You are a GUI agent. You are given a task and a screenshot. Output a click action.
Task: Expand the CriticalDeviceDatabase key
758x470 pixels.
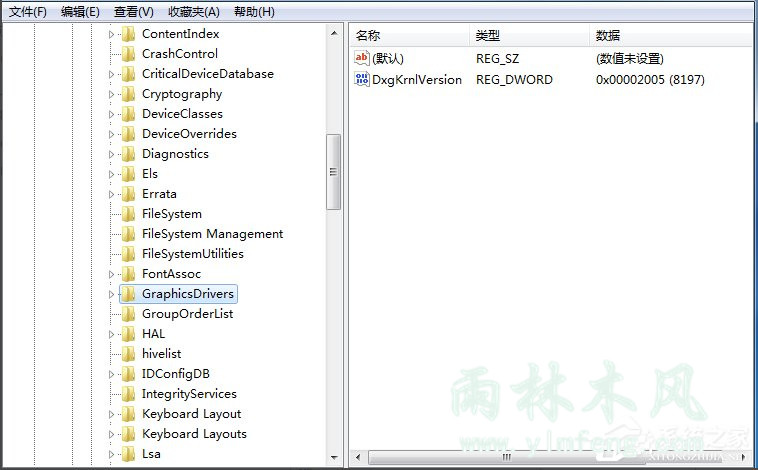[111, 74]
